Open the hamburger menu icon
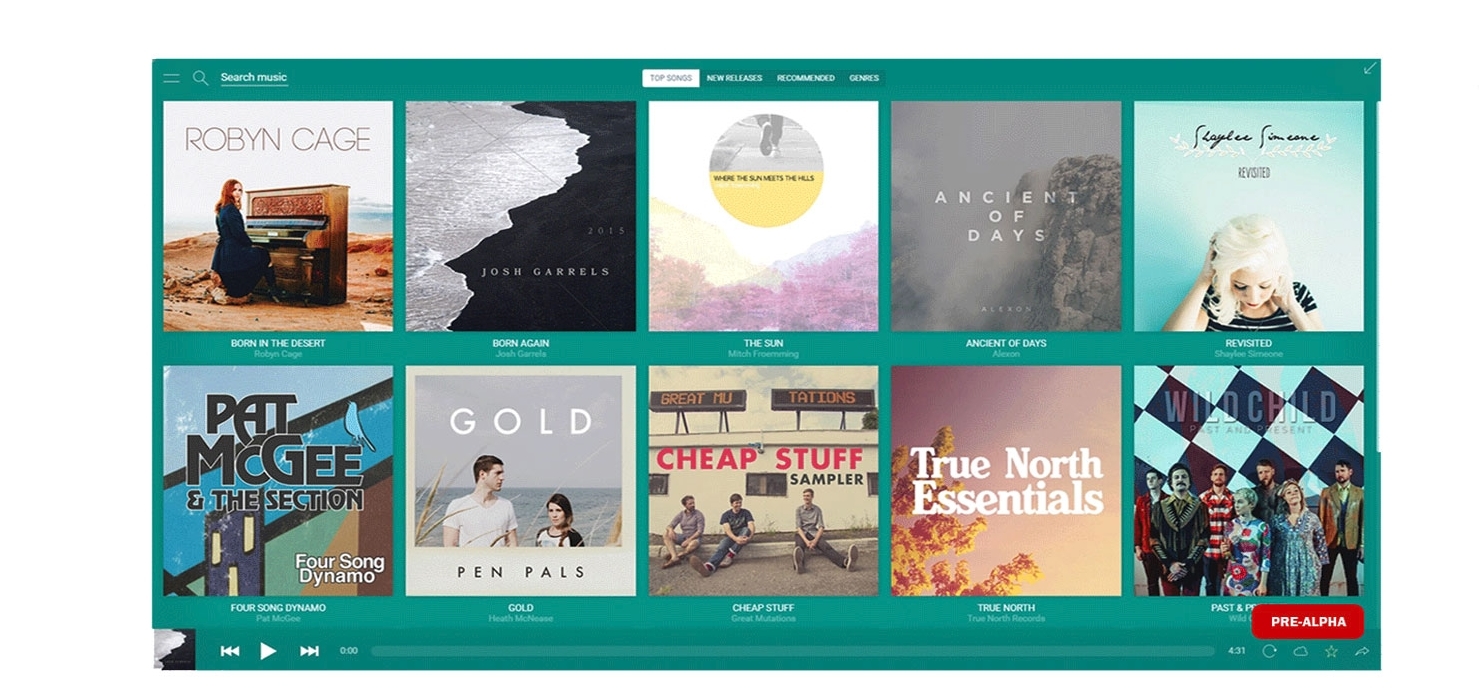 pyautogui.click(x=172, y=78)
